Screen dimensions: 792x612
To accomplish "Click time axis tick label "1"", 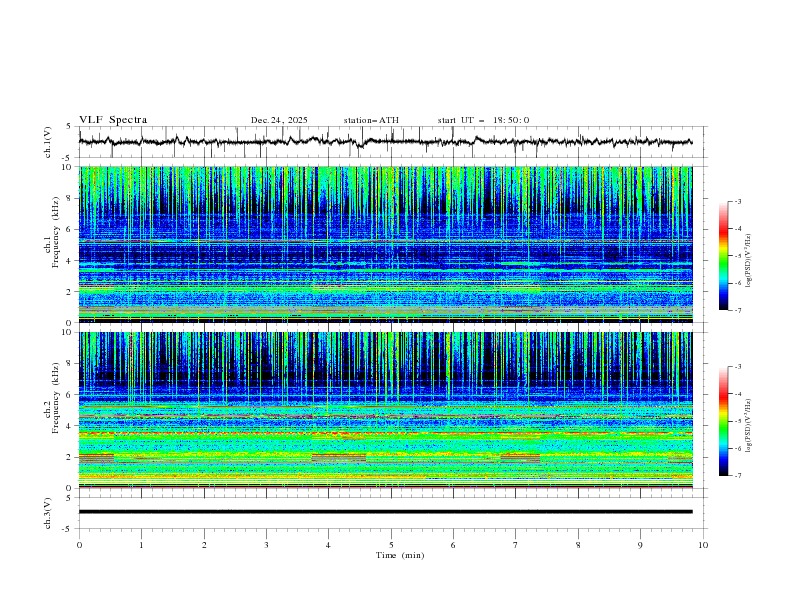I will pos(141,545).
